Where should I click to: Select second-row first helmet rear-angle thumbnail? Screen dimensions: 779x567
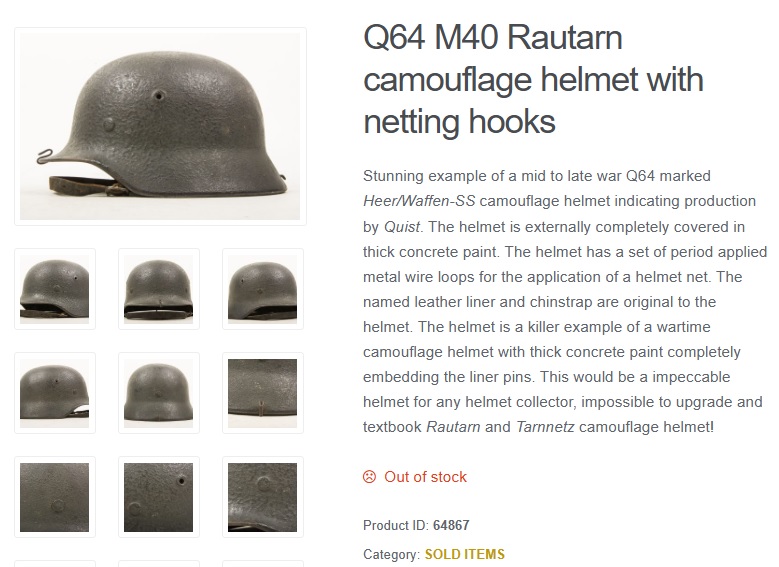55,393
